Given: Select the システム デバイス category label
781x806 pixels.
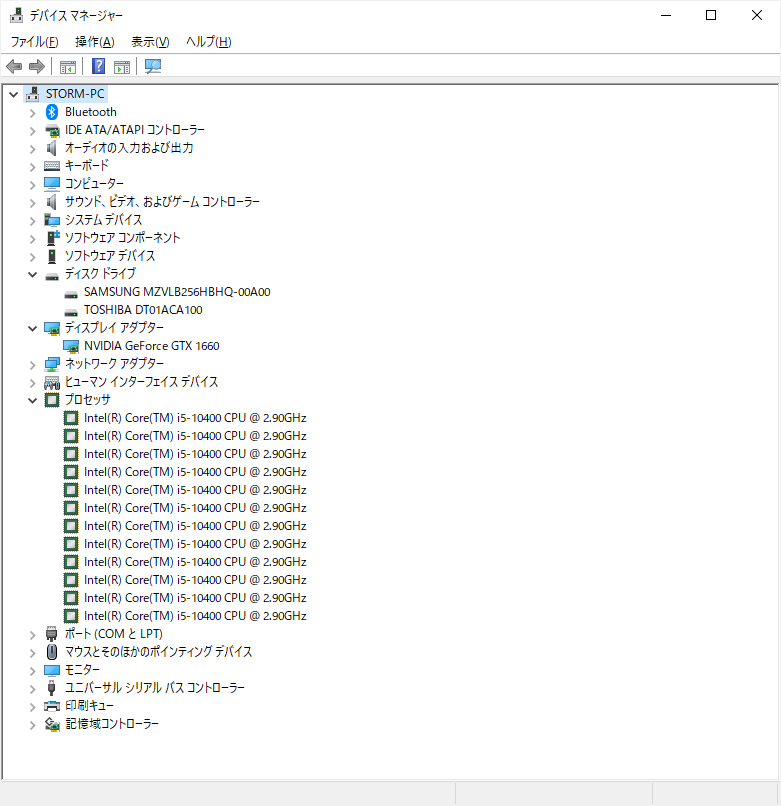Looking at the screenshot, I should [x=103, y=219].
